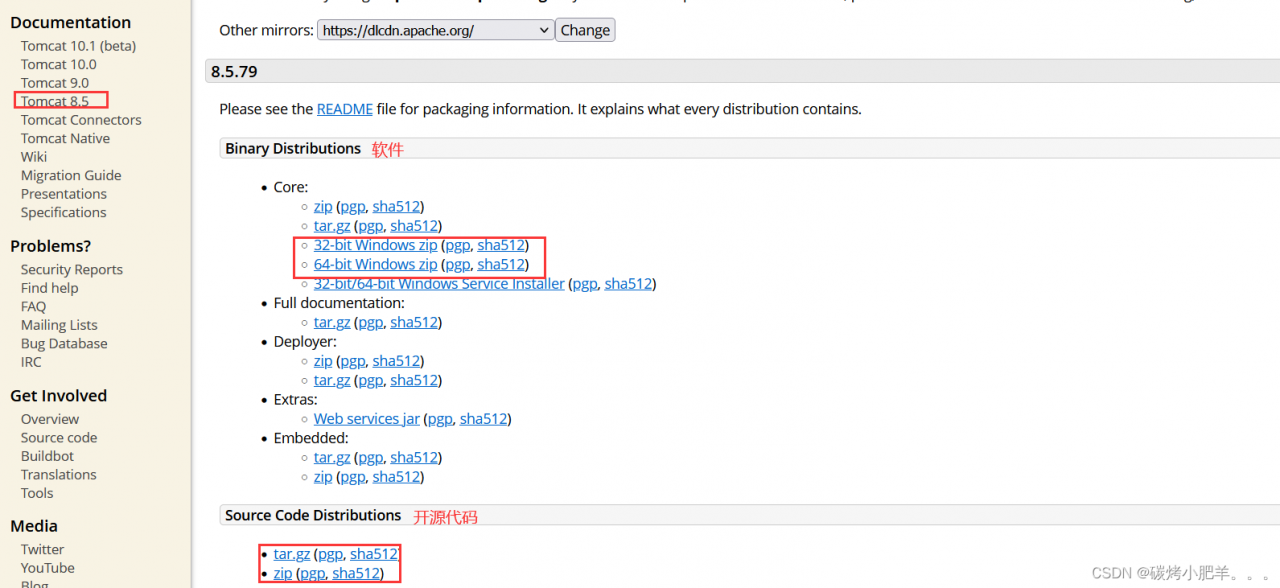Screen dimensions: 1280x588
Task: Download the 64-bit Windows zip
Action: click(375, 265)
